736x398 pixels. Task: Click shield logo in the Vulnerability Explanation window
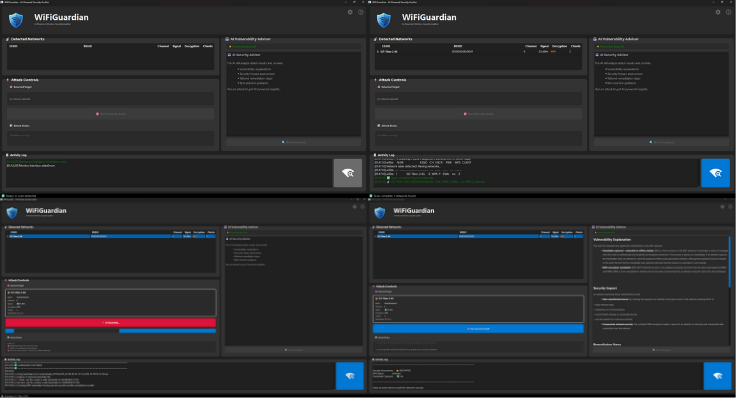(x=380, y=213)
